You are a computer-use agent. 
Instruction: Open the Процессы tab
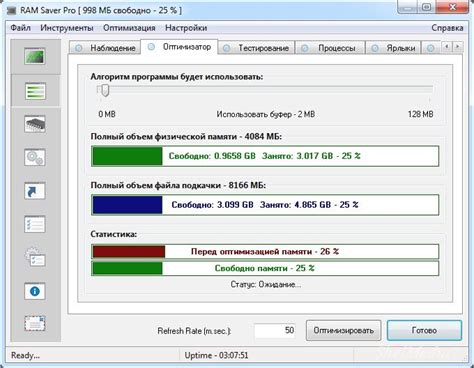pos(330,48)
